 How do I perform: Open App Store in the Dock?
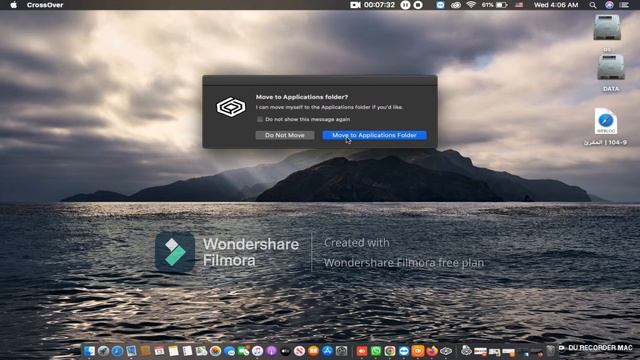(x=327, y=351)
